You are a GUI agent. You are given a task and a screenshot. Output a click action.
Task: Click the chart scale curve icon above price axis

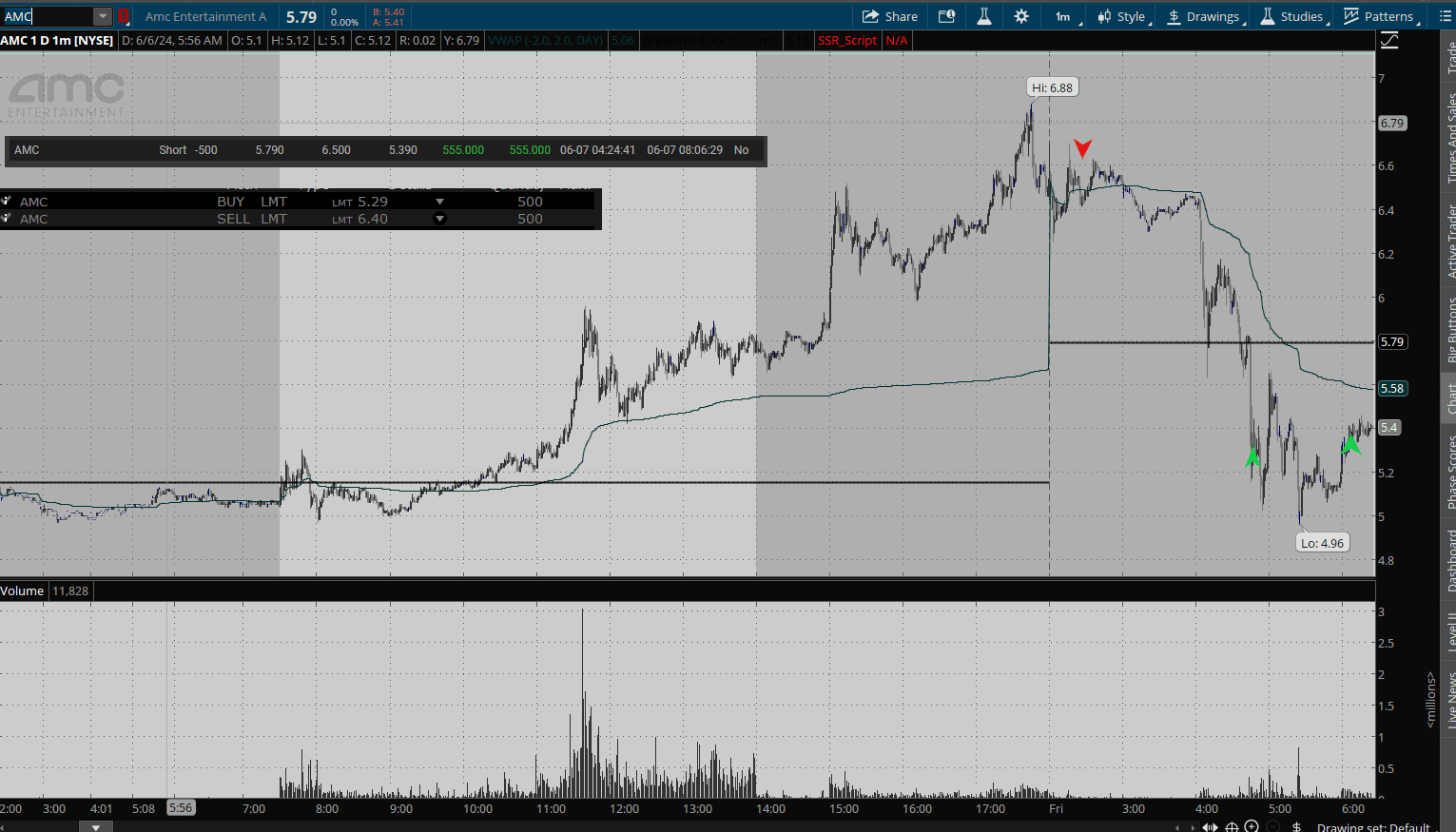[1389, 40]
